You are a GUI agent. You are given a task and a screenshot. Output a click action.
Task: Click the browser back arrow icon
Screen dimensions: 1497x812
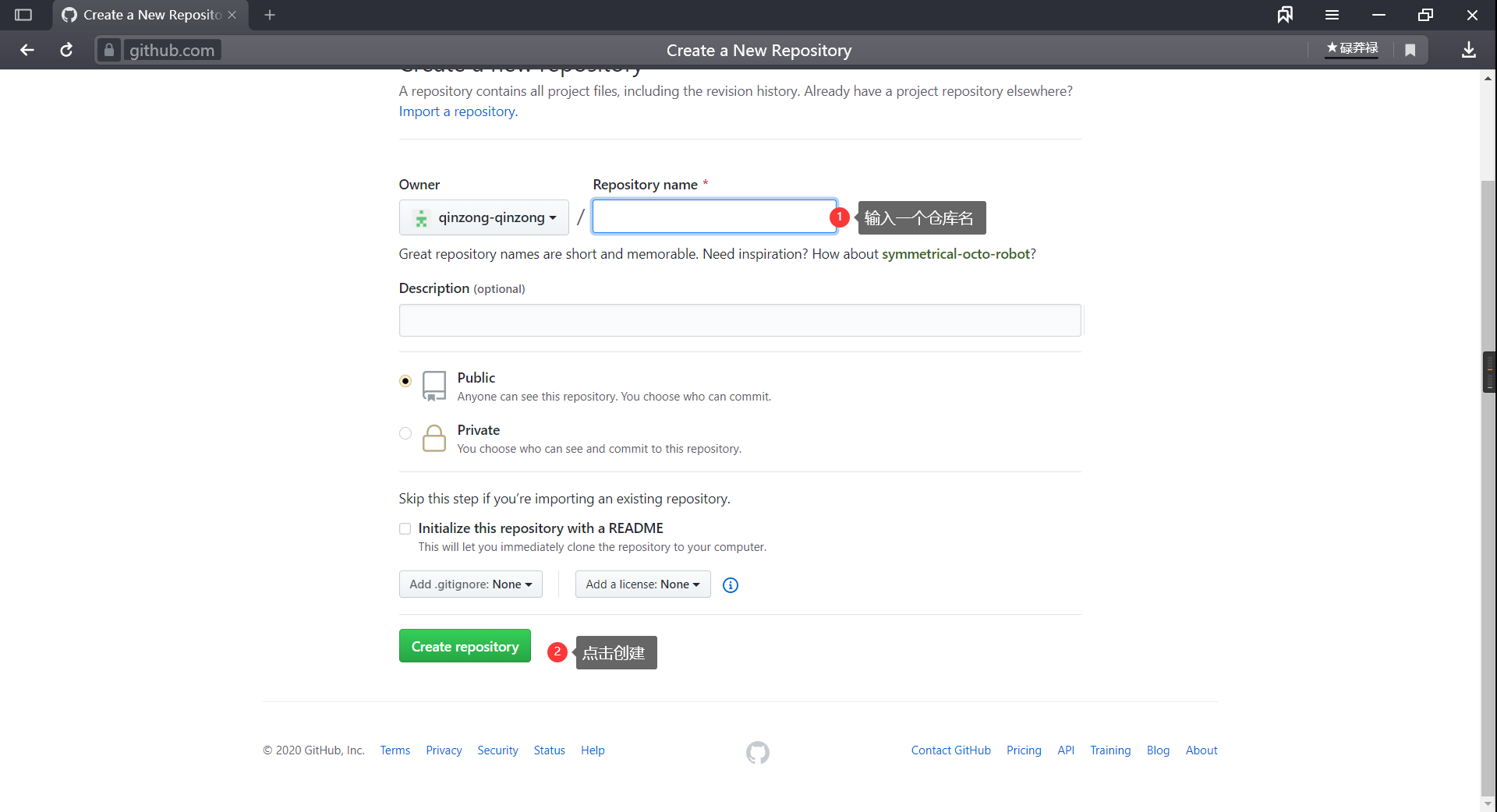point(27,50)
